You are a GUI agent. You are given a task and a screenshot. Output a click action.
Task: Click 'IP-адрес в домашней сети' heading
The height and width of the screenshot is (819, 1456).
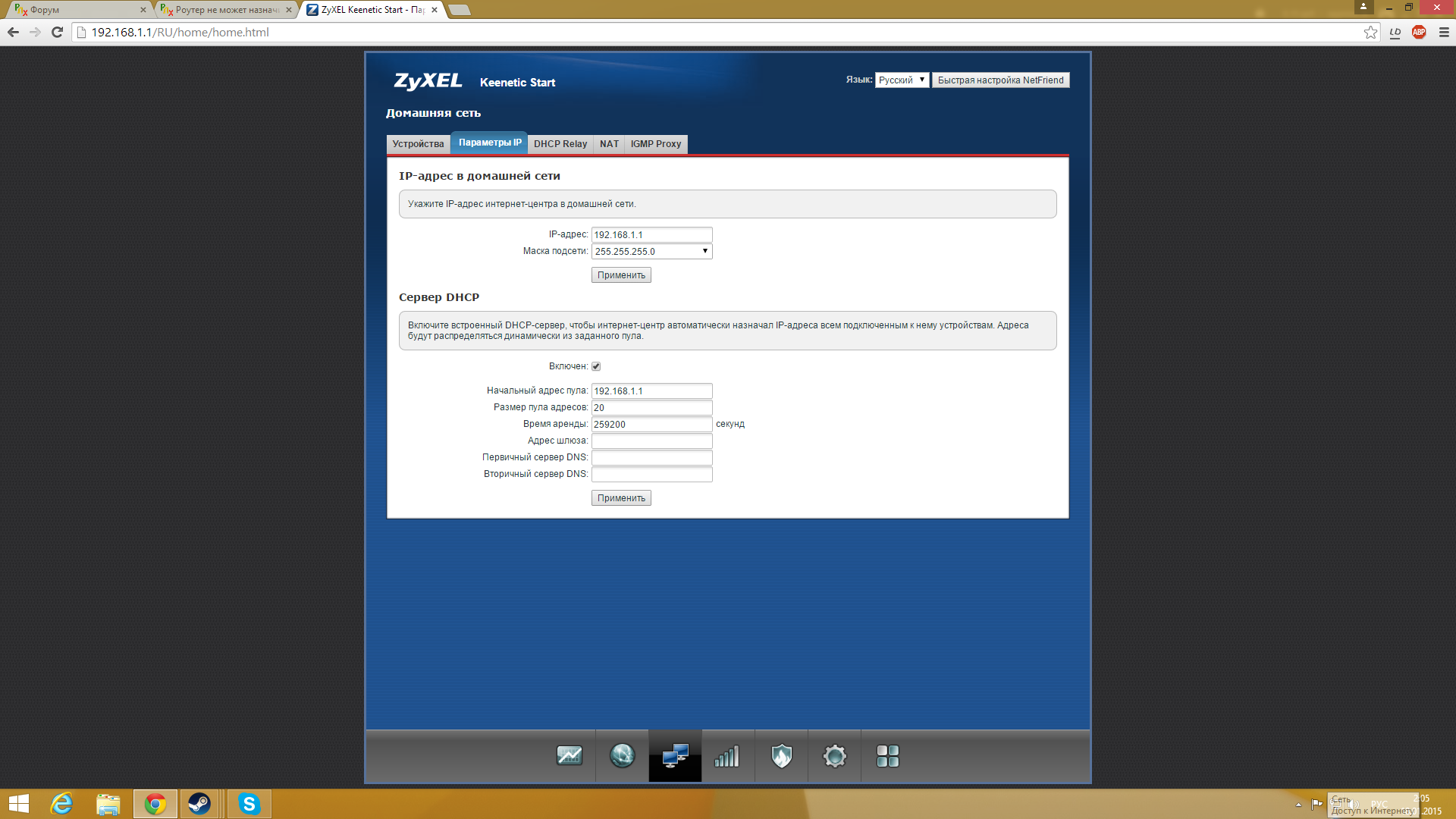click(x=479, y=176)
